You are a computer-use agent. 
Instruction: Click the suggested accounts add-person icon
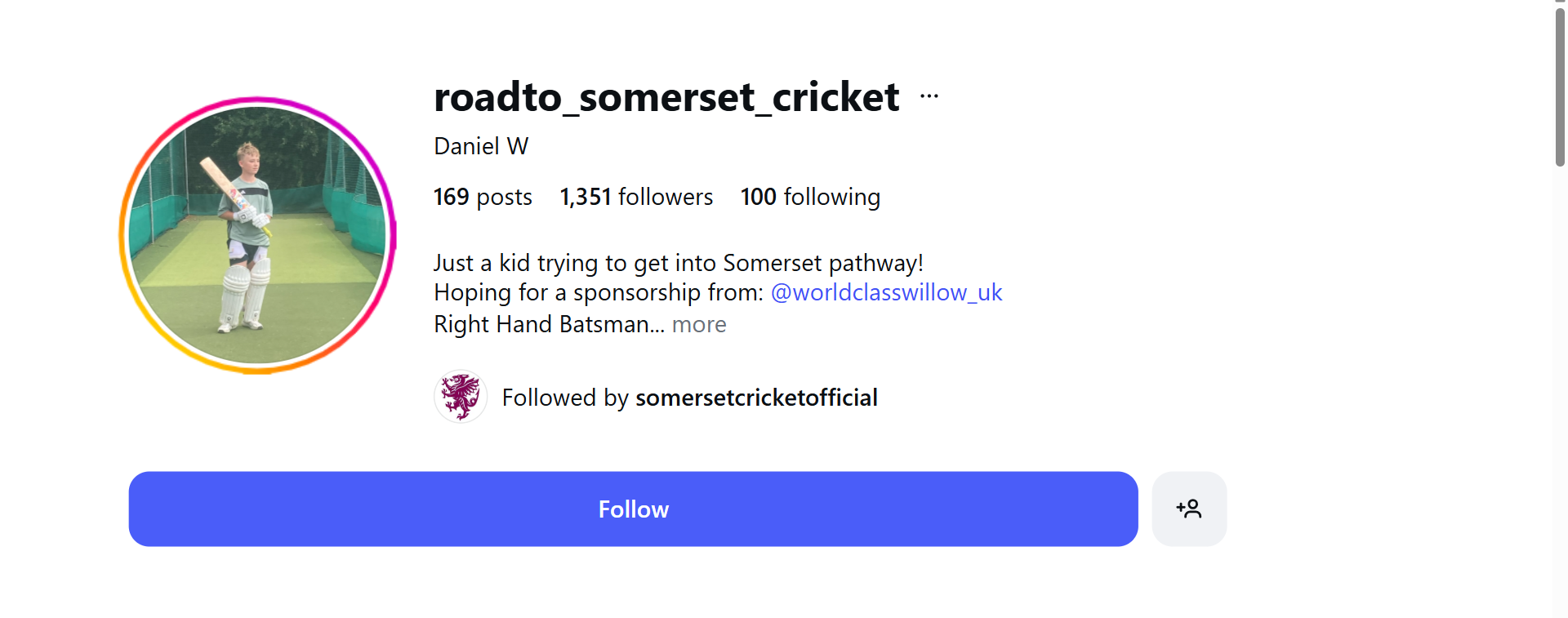click(1189, 509)
